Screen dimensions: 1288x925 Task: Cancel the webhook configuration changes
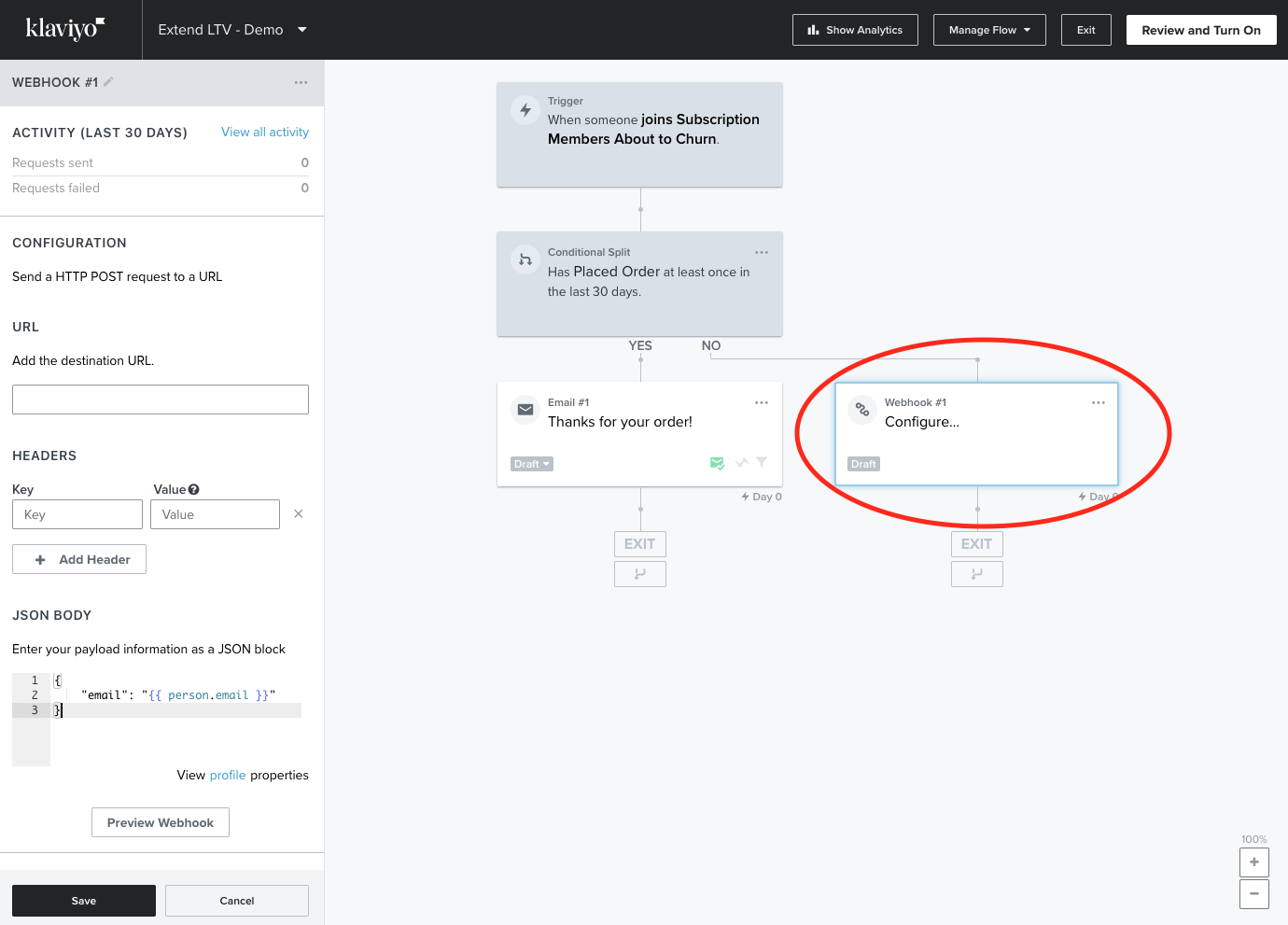[x=237, y=901]
